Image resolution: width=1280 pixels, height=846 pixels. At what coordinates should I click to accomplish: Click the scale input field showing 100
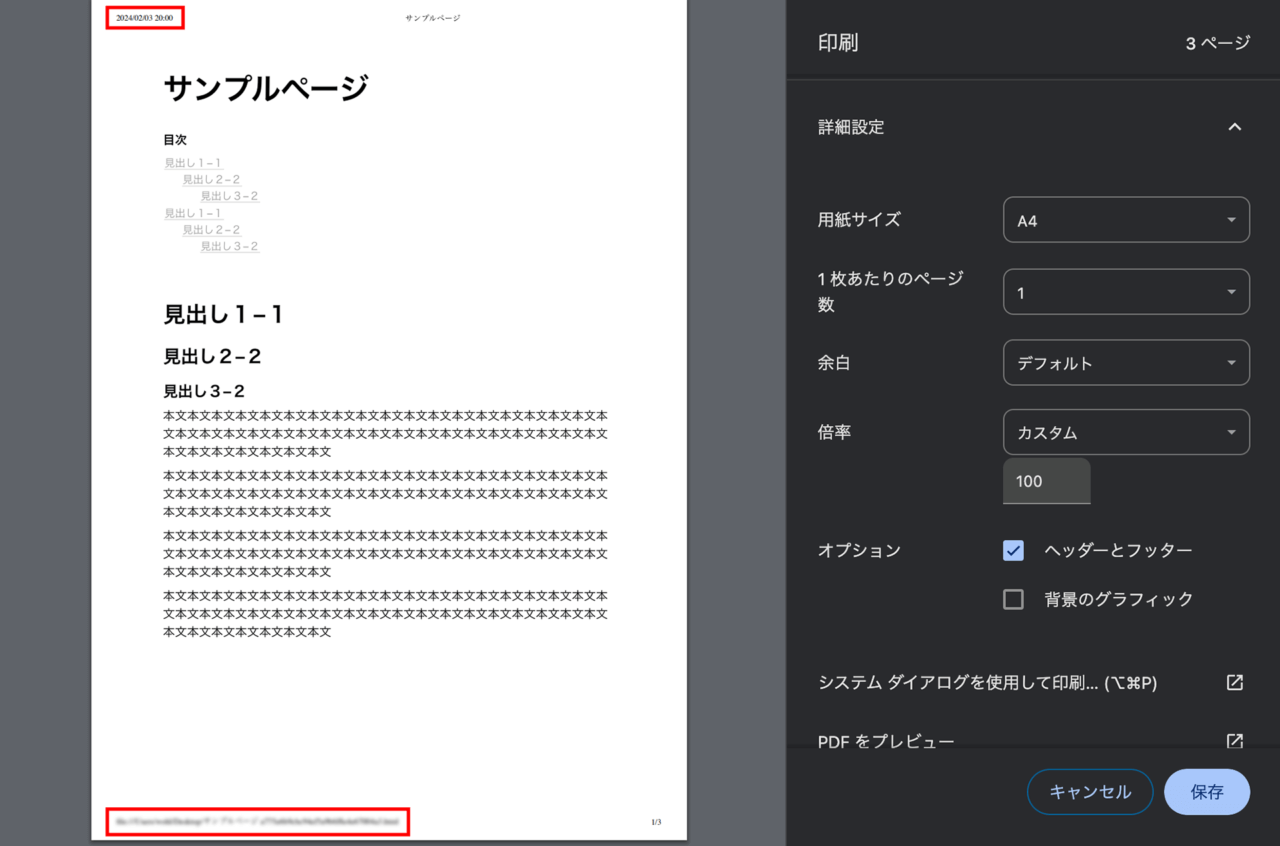coord(1046,481)
